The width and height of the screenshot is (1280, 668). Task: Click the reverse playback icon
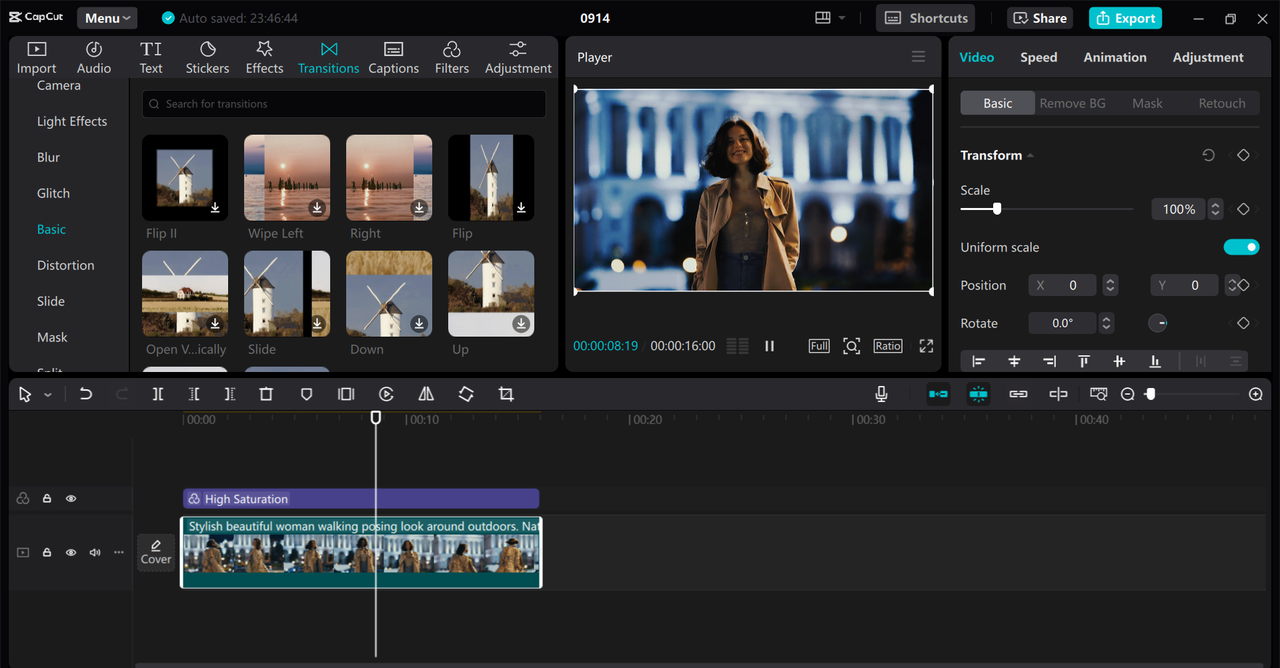[x=386, y=394]
